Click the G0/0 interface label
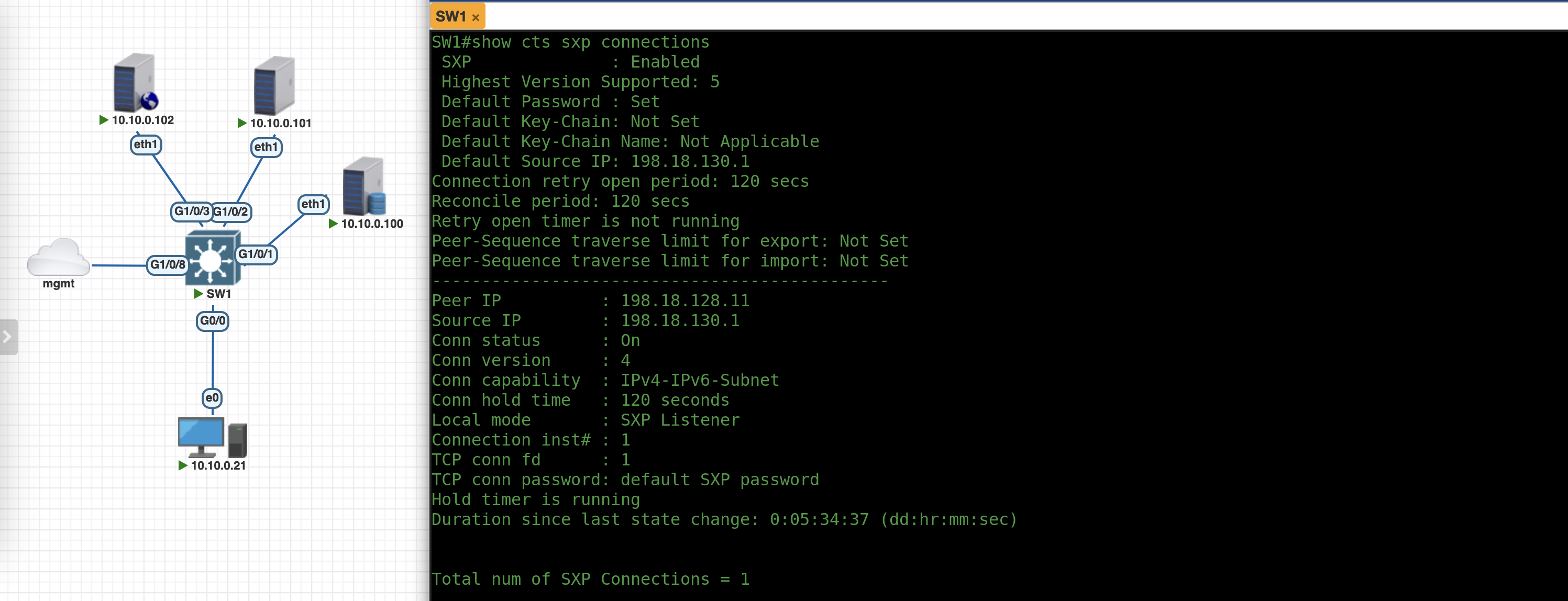1568x601 pixels. click(213, 320)
